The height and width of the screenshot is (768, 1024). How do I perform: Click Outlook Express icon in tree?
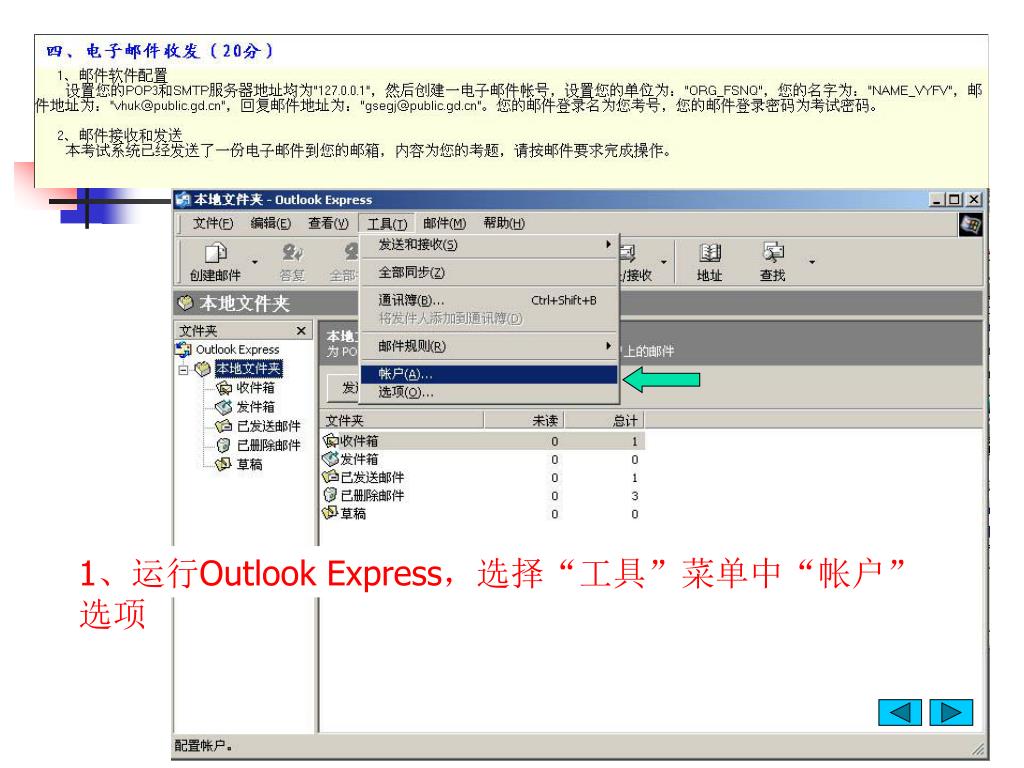[x=184, y=350]
